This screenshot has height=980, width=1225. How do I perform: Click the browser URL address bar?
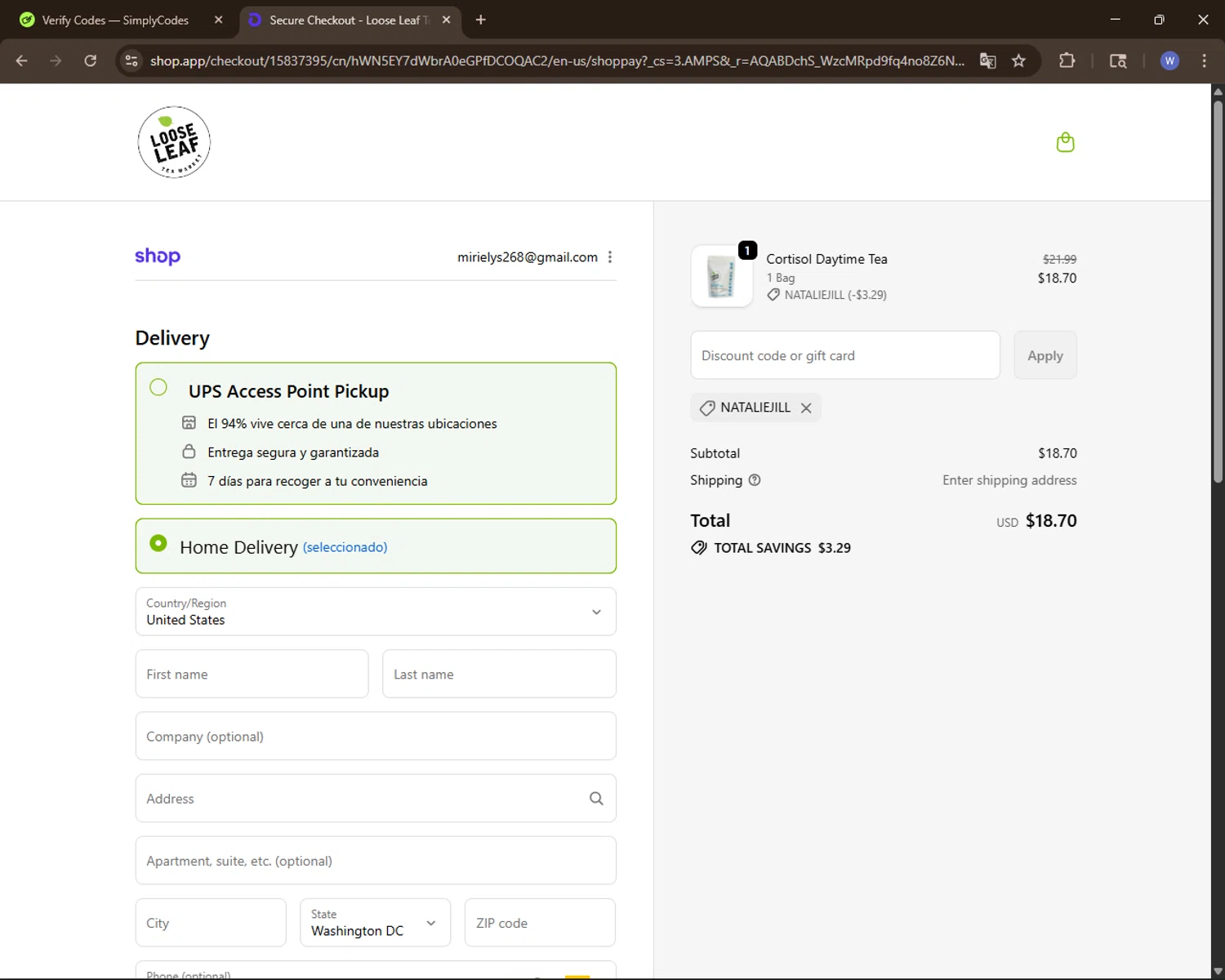tap(557, 60)
